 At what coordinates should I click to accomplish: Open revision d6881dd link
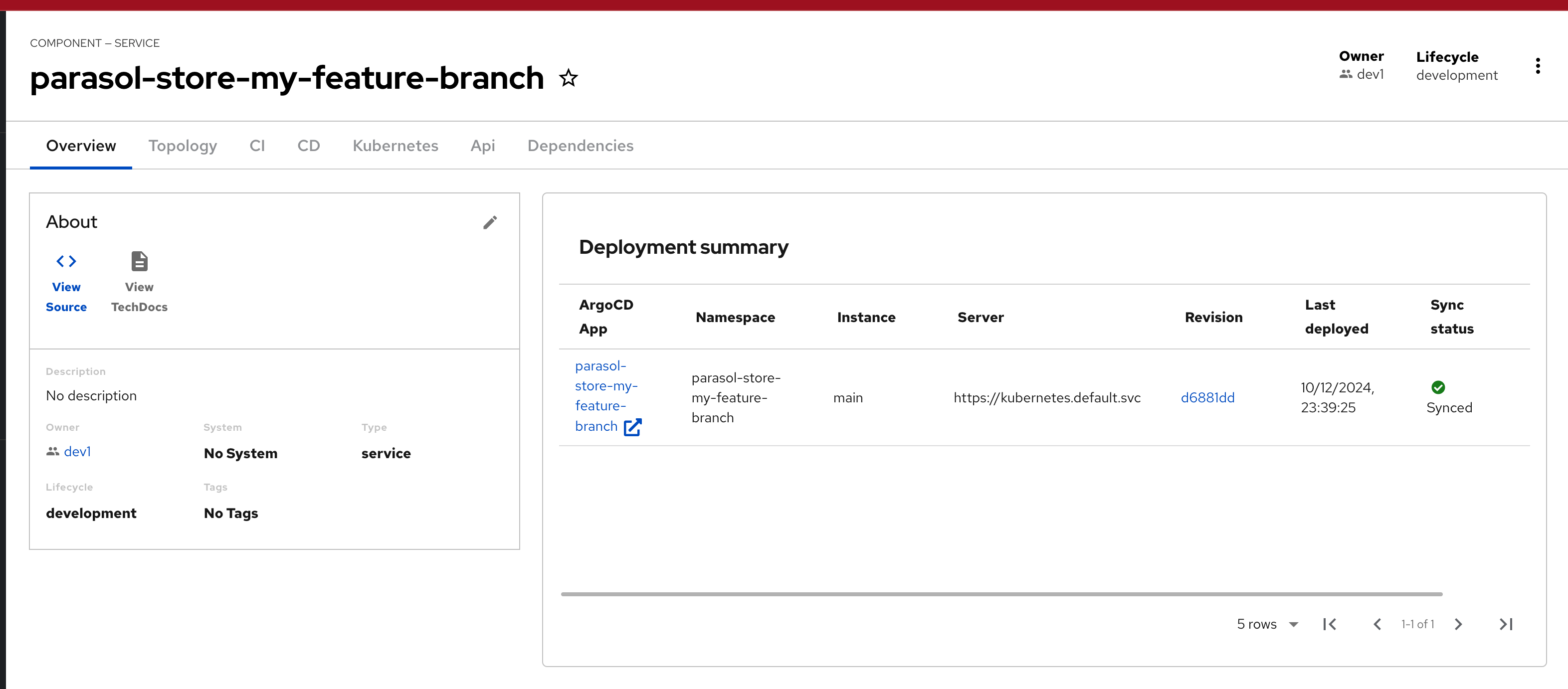point(1207,397)
